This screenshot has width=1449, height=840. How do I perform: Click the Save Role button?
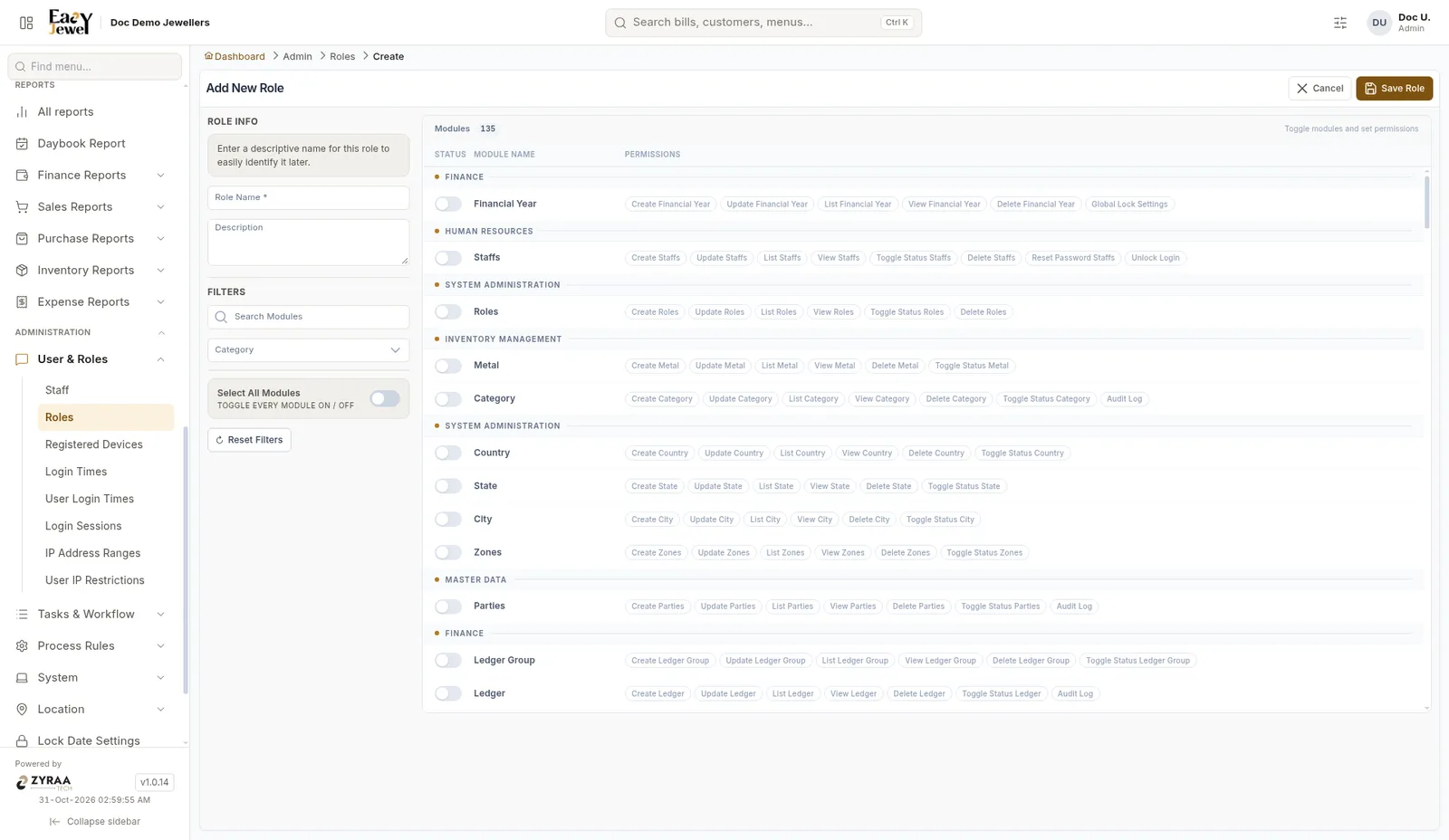pyautogui.click(x=1394, y=88)
